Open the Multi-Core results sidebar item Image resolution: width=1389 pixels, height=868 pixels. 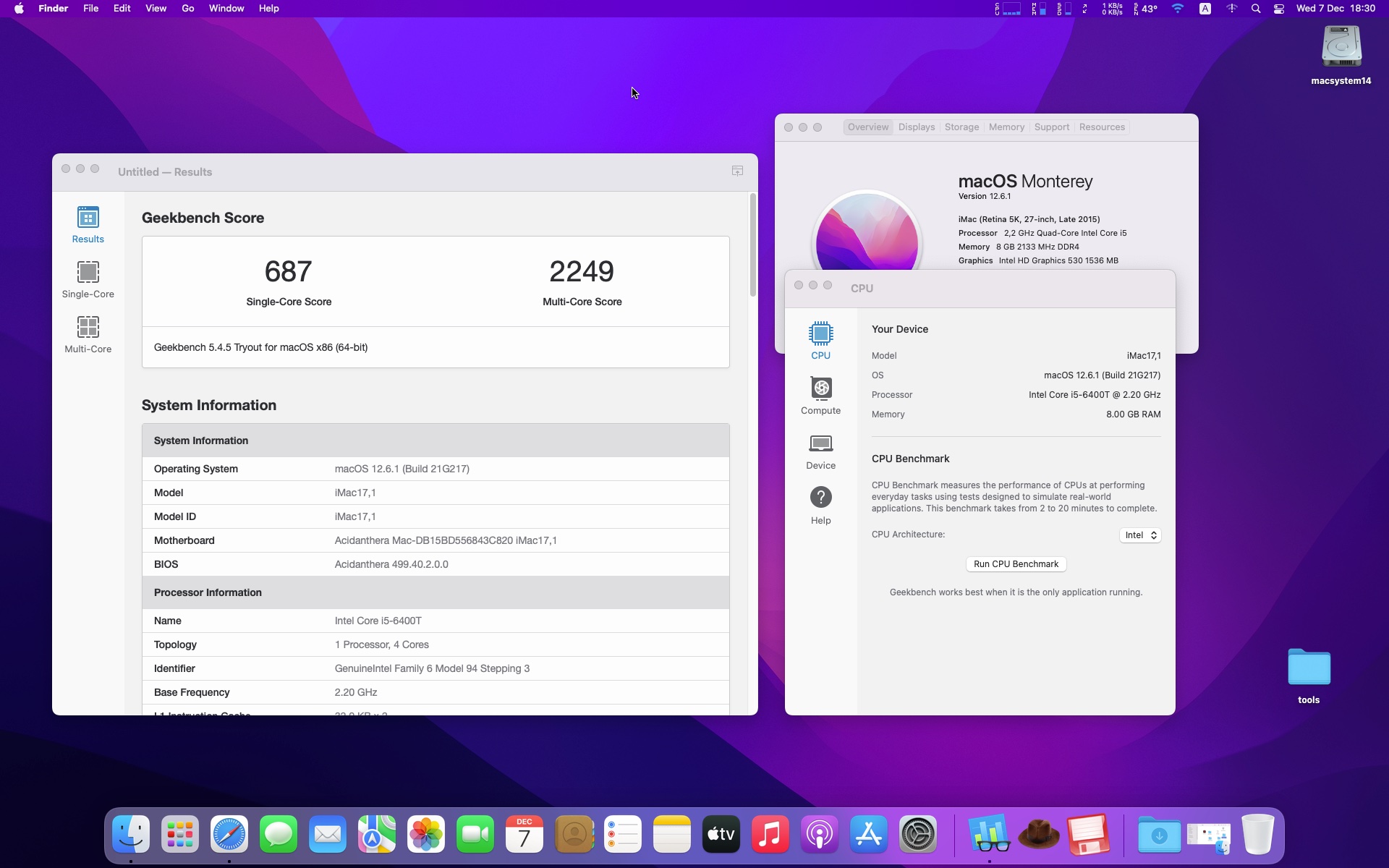click(88, 334)
